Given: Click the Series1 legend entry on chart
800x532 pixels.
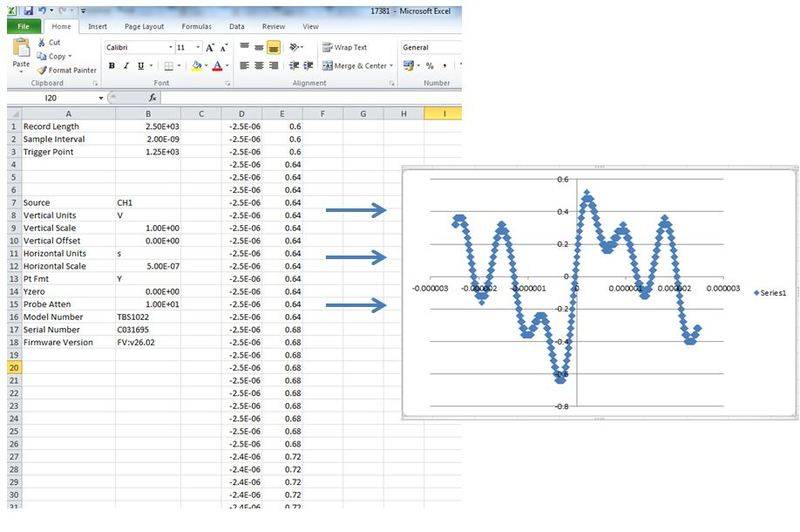Looking at the screenshot, I should [x=770, y=293].
